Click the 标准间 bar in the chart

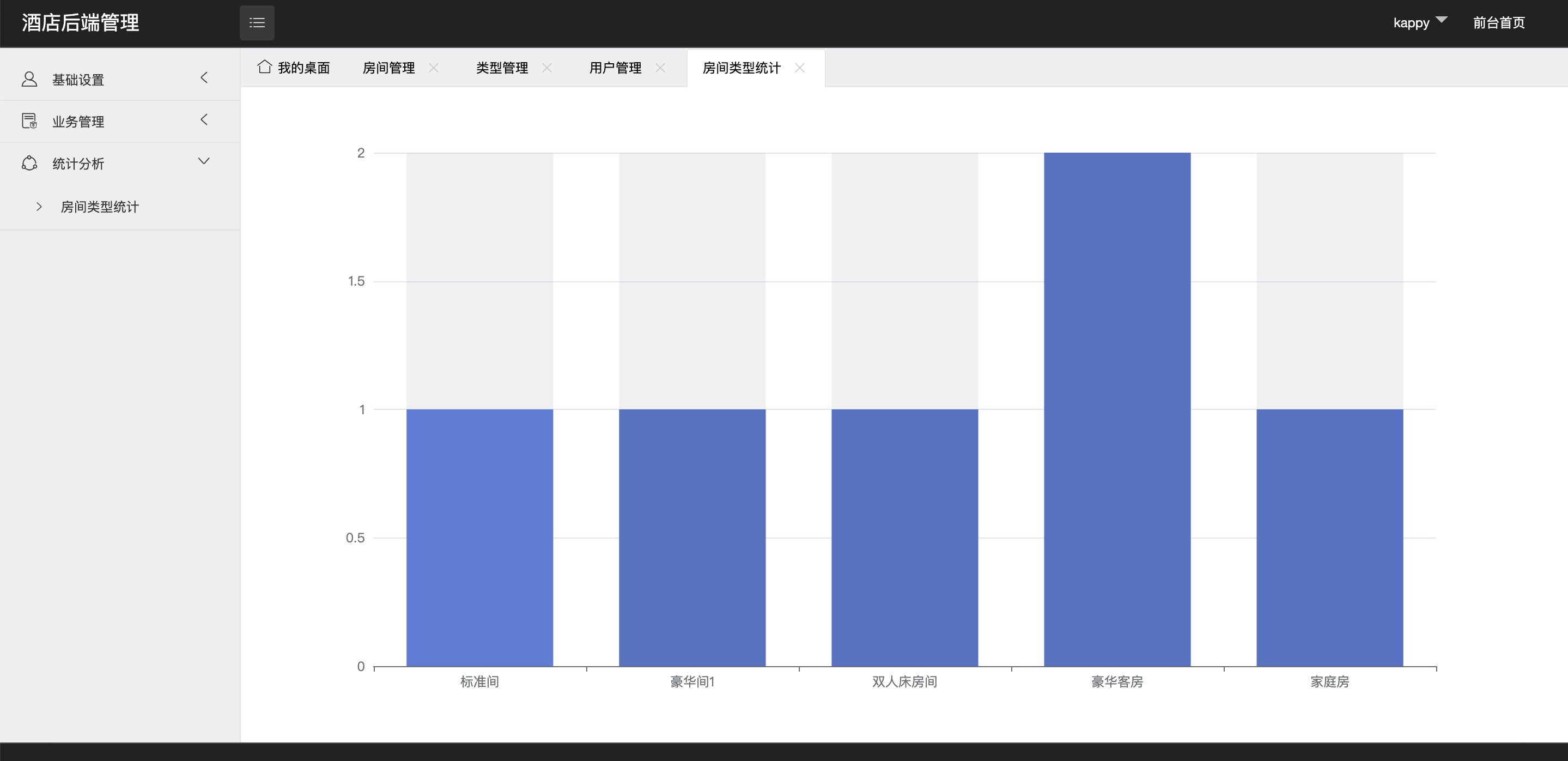pos(479,537)
